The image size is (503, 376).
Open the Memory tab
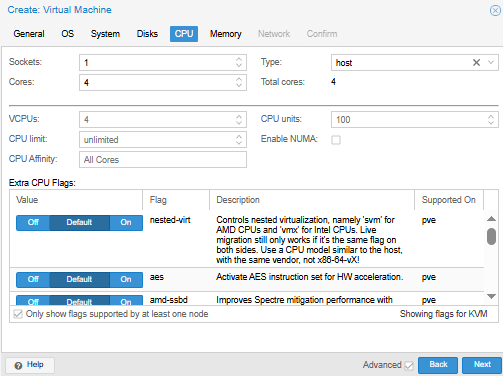[x=226, y=34]
